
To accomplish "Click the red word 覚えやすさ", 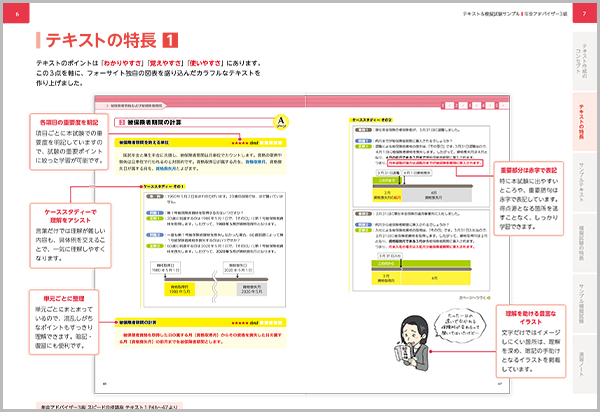I will (x=165, y=63).
